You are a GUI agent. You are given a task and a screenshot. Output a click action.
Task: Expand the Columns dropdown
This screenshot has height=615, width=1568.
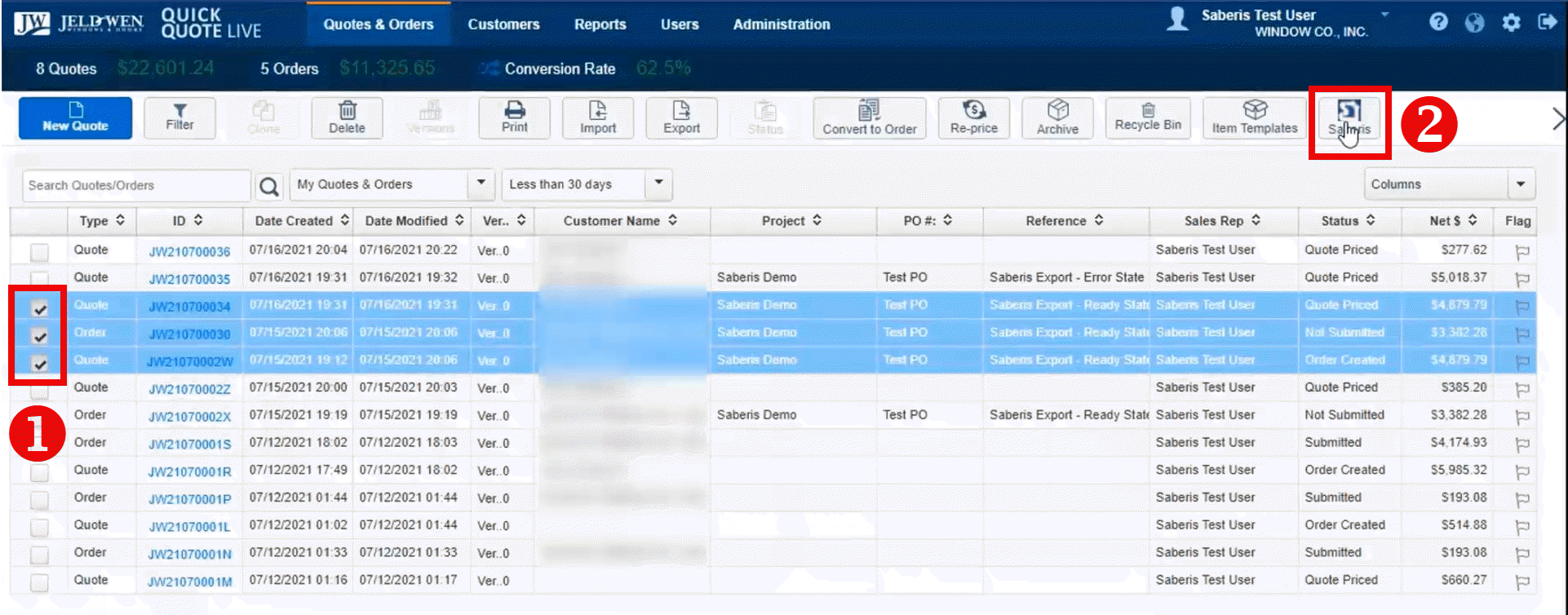(x=1520, y=184)
